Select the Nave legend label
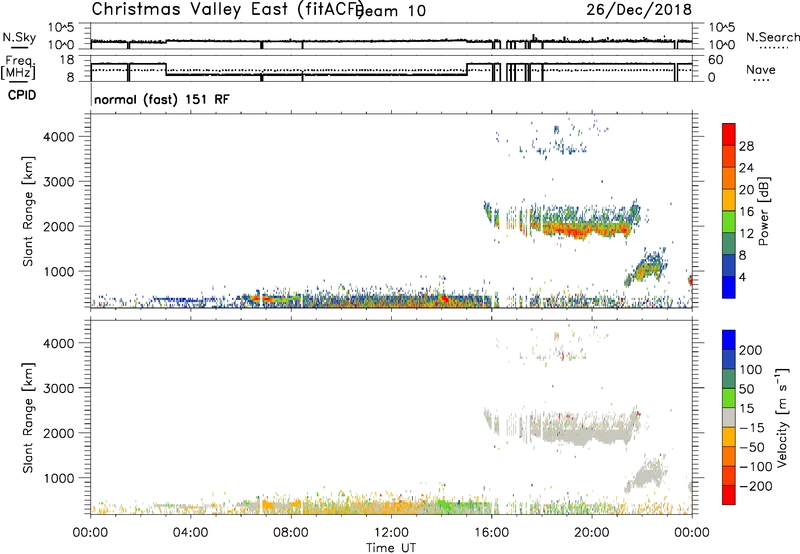 761,70
